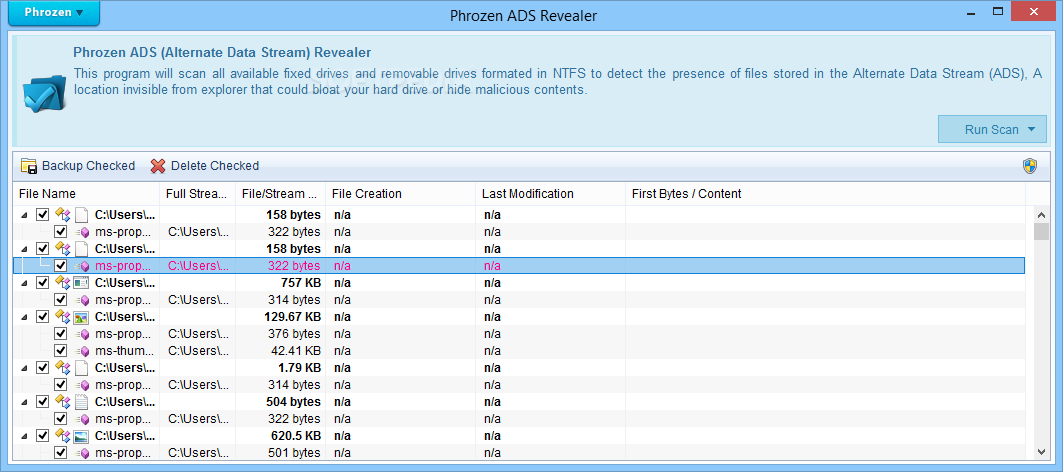Click the Backup Checked button label

[x=88, y=166]
